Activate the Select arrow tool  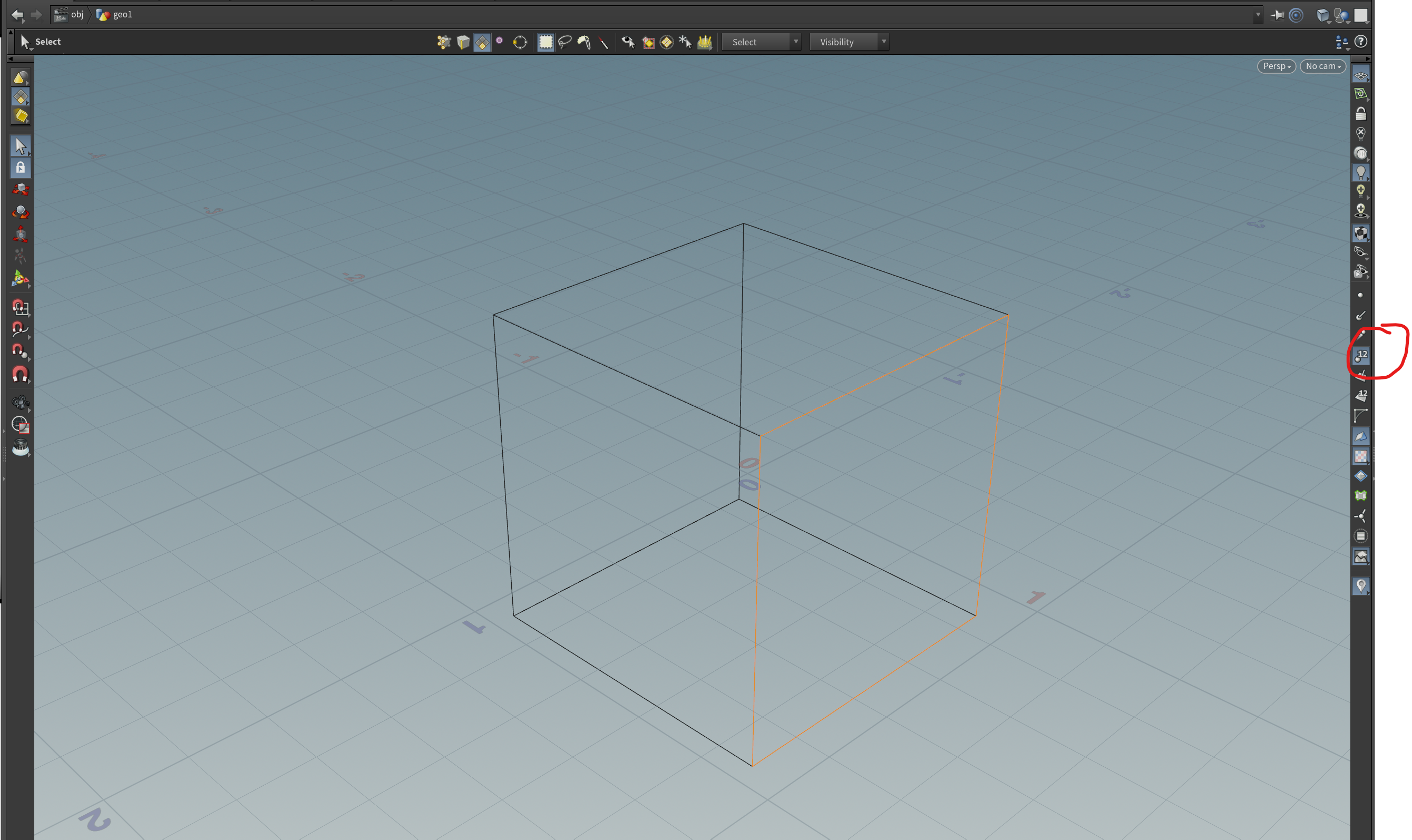(x=21, y=146)
